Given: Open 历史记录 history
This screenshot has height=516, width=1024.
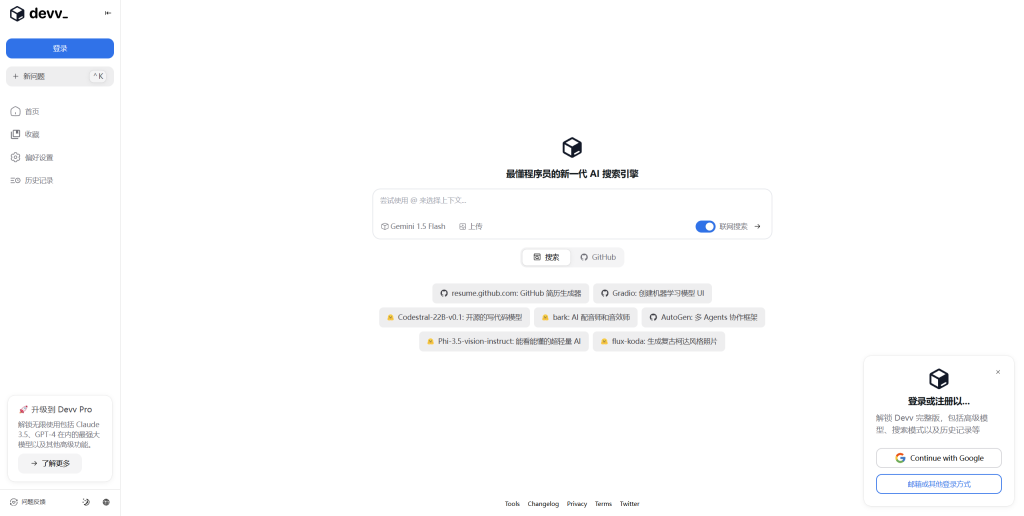Looking at the screenshot, I should click(32, 180).
